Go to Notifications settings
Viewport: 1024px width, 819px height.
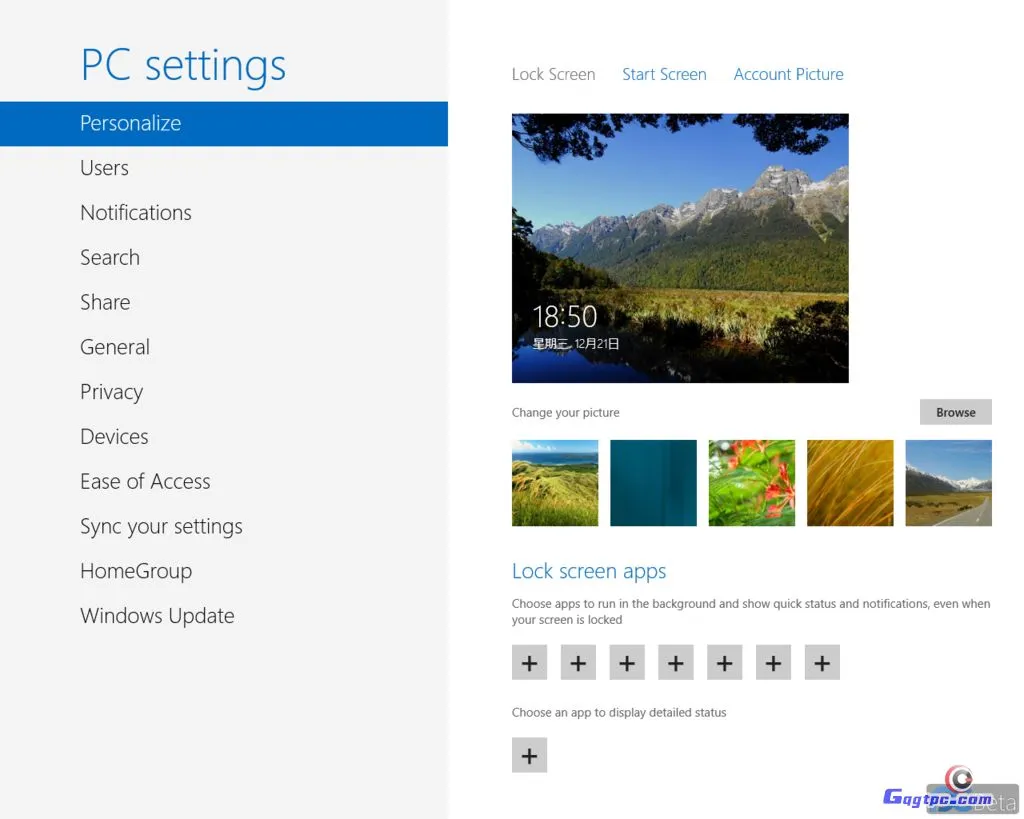(136, 213)
